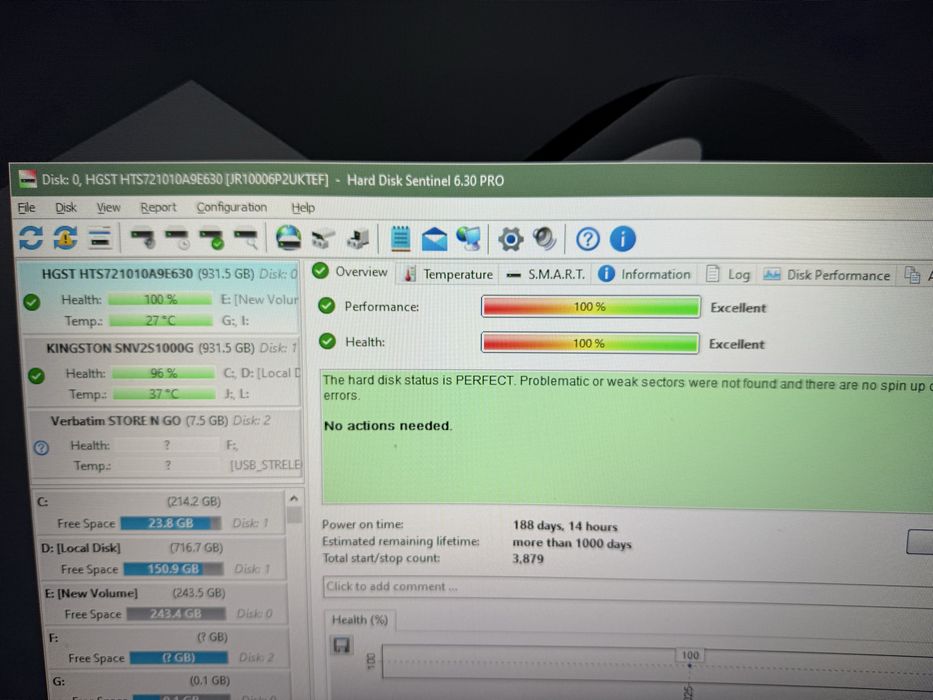Screen dimensions: 933x700
Task: Click the disk with magnifier icon
Action: click(246, 239)
